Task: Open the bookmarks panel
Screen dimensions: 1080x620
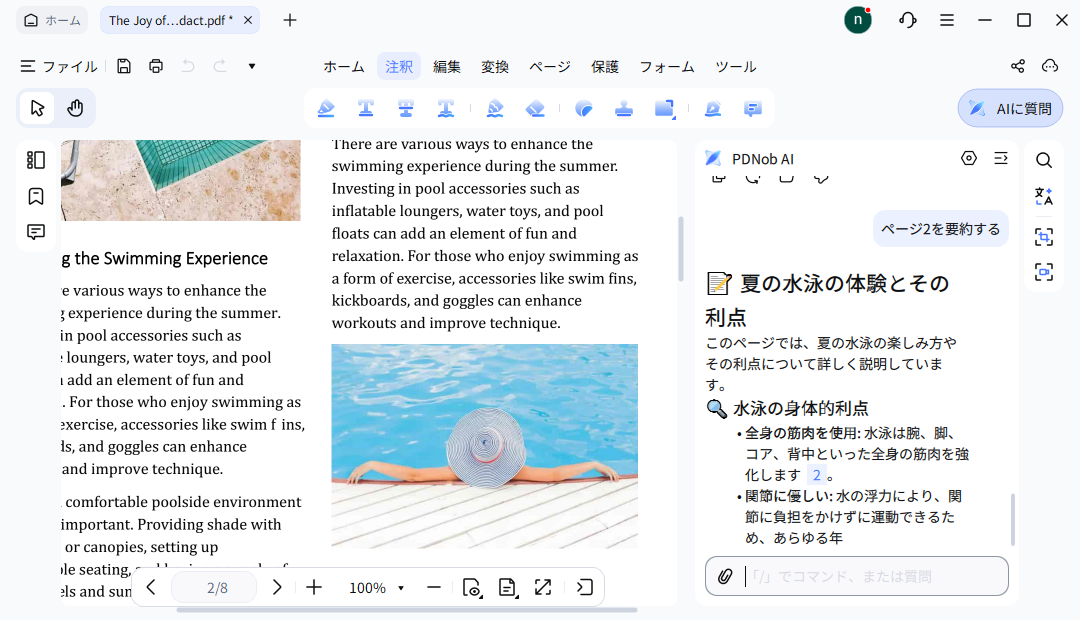Action: (36, 196)
